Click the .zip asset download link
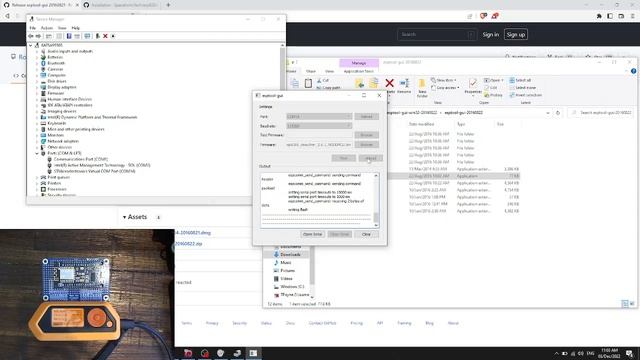640x360 pixels. pyautogui.click(x=189, y=244)
